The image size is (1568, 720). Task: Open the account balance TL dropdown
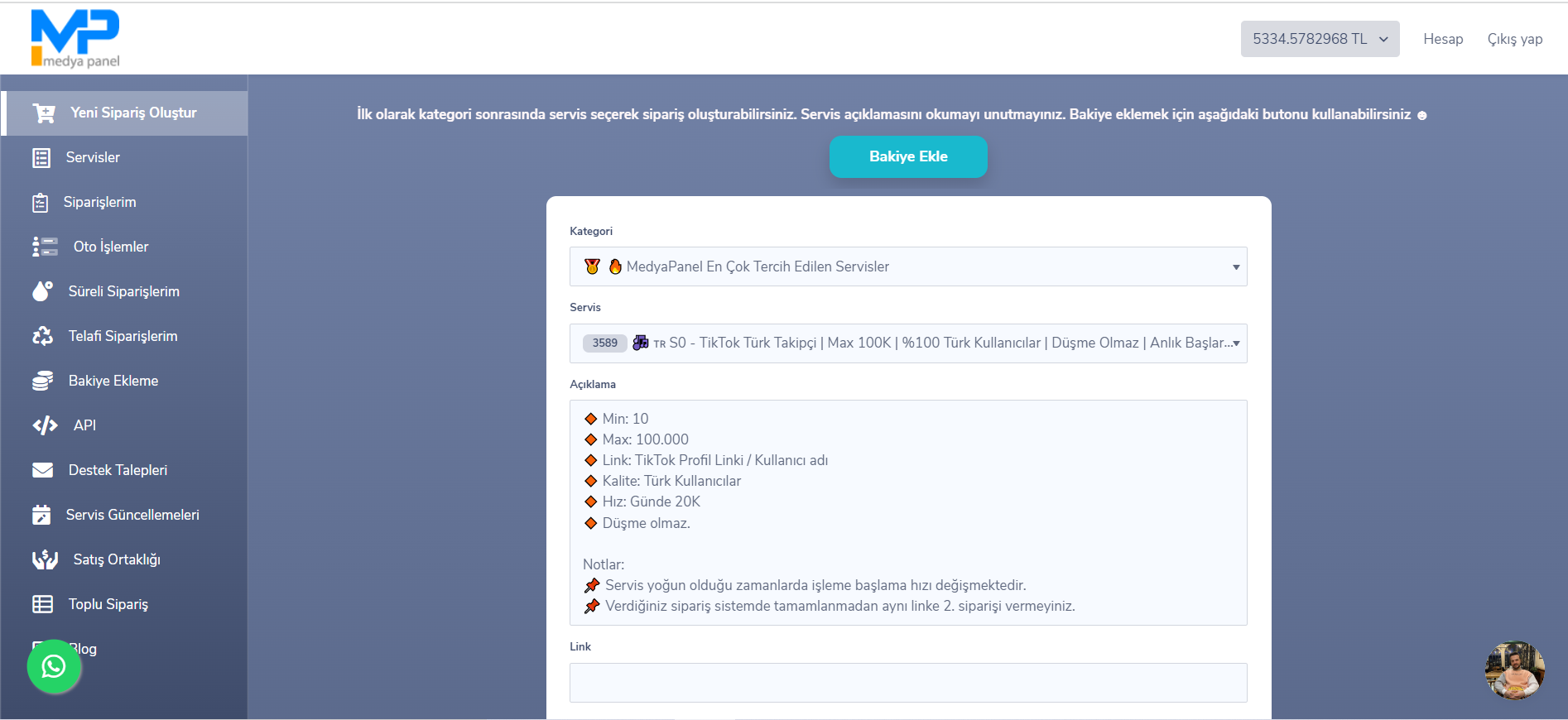[1319, 39]
